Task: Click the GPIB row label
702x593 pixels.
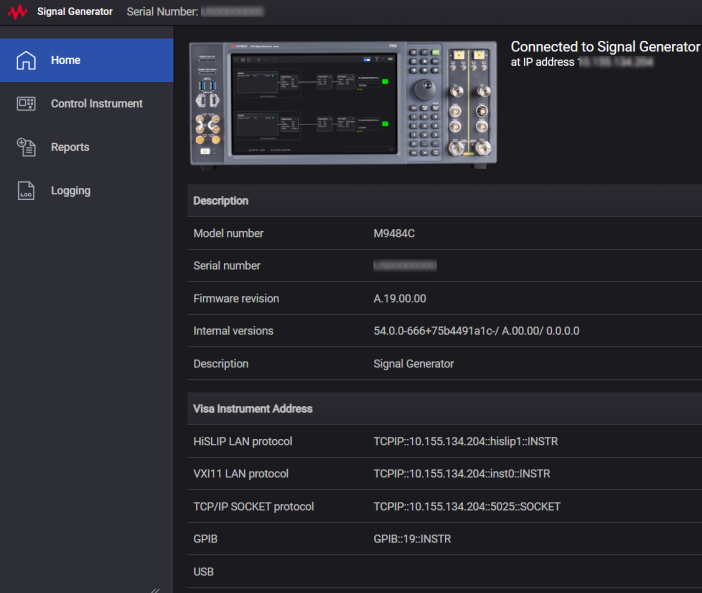Action: tap(205, 539)
